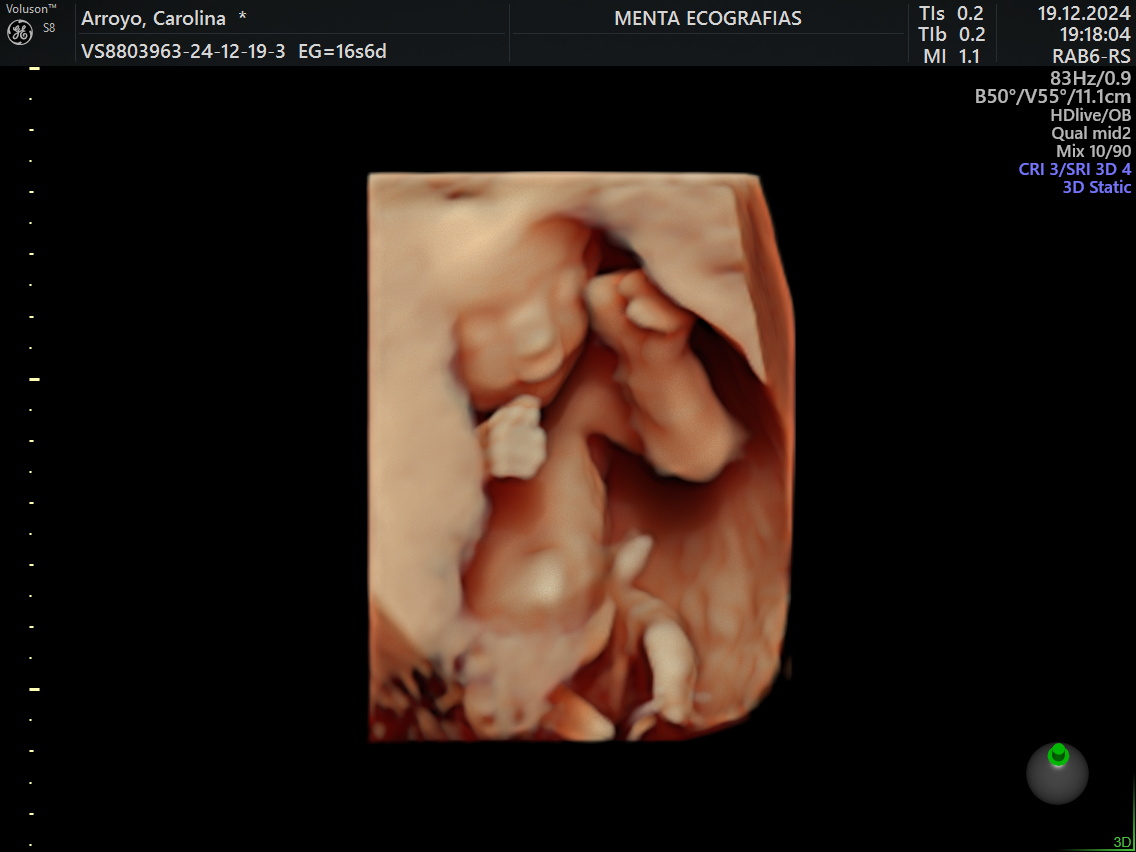Click the rendered 3D fetal volume image

pyautogui.click(x=581, y=457)
